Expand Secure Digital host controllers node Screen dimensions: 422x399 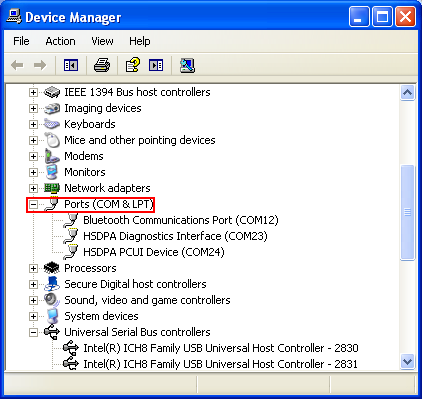(x=33, y=284)
